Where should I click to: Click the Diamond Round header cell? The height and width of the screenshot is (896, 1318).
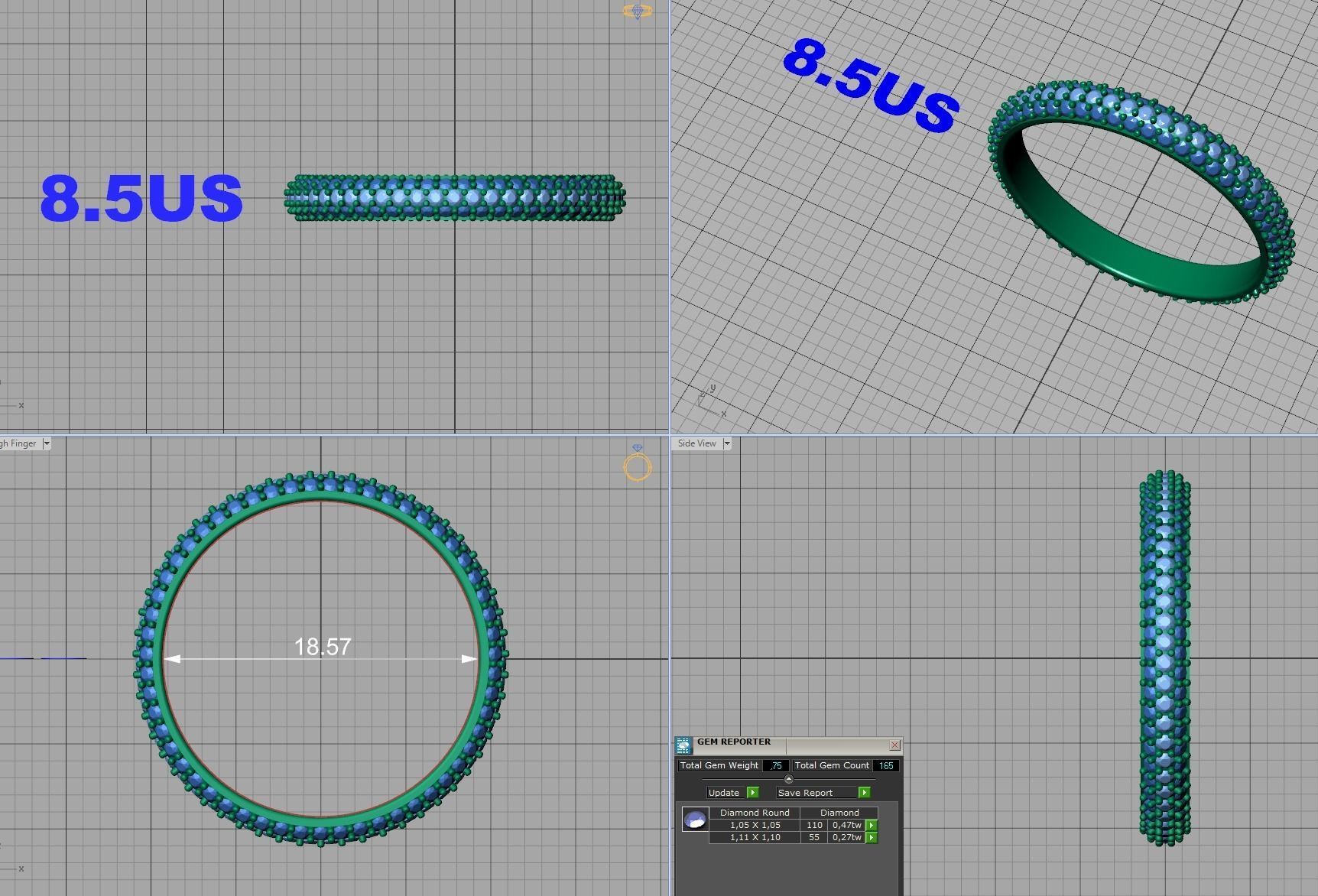(755, 813)
